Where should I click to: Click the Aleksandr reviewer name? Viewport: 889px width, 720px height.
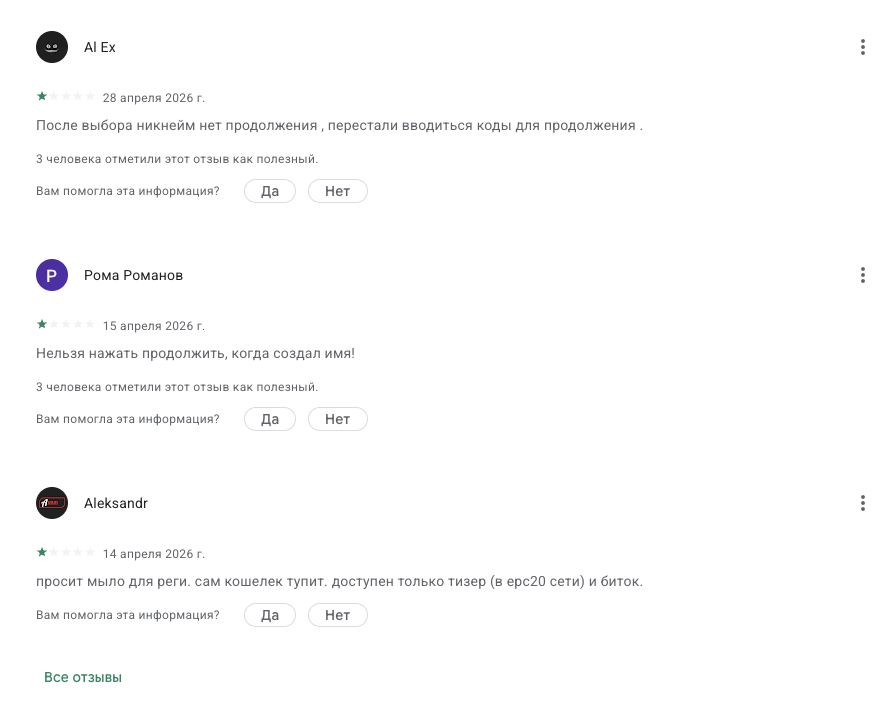pos(116,503)
